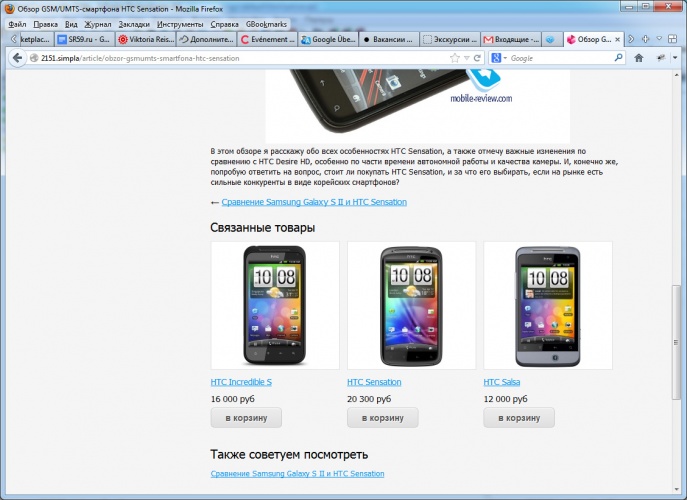Open the Журнал menu

[98, 25]
